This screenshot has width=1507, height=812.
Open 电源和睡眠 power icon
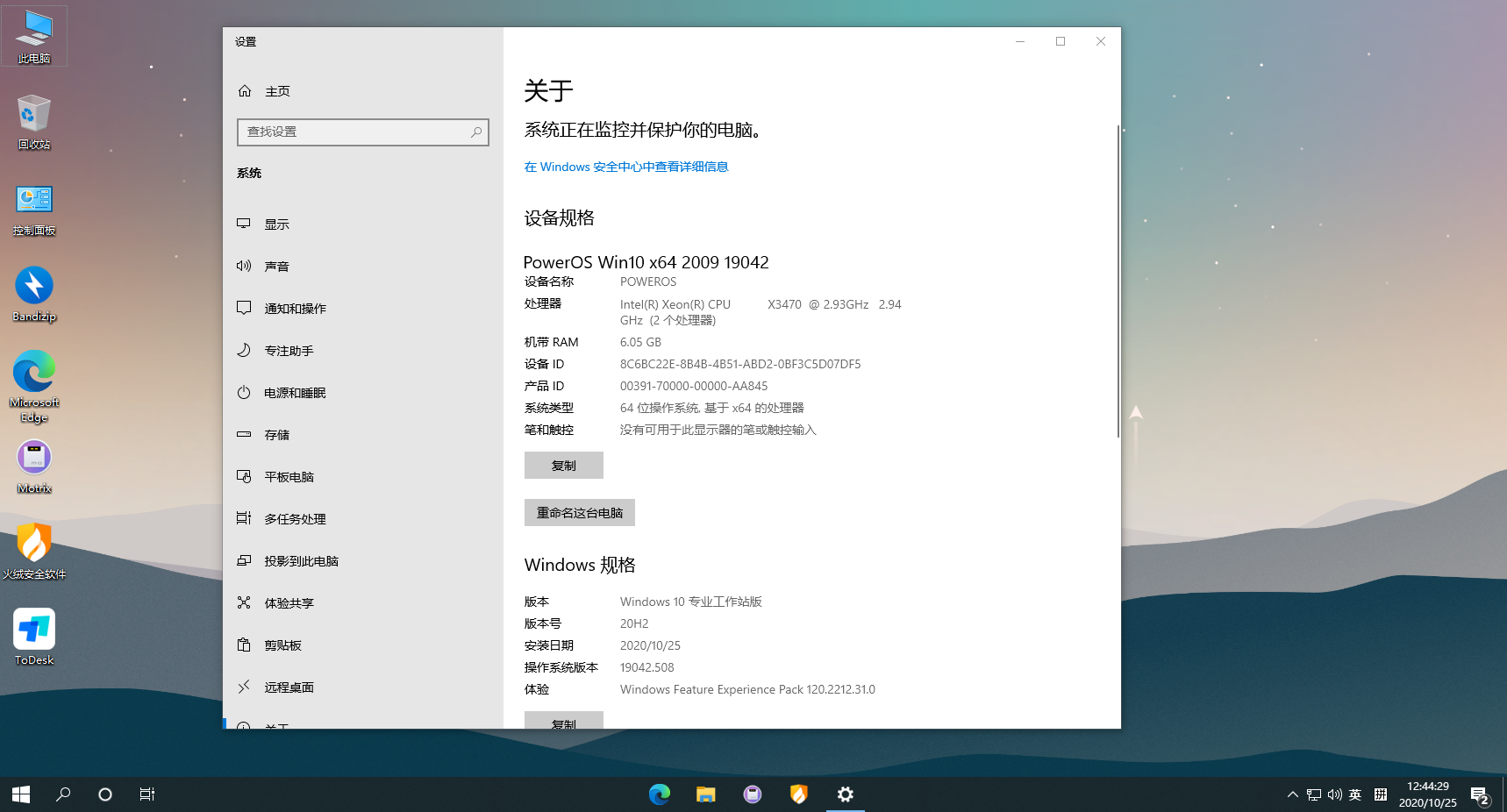[244, 393]
